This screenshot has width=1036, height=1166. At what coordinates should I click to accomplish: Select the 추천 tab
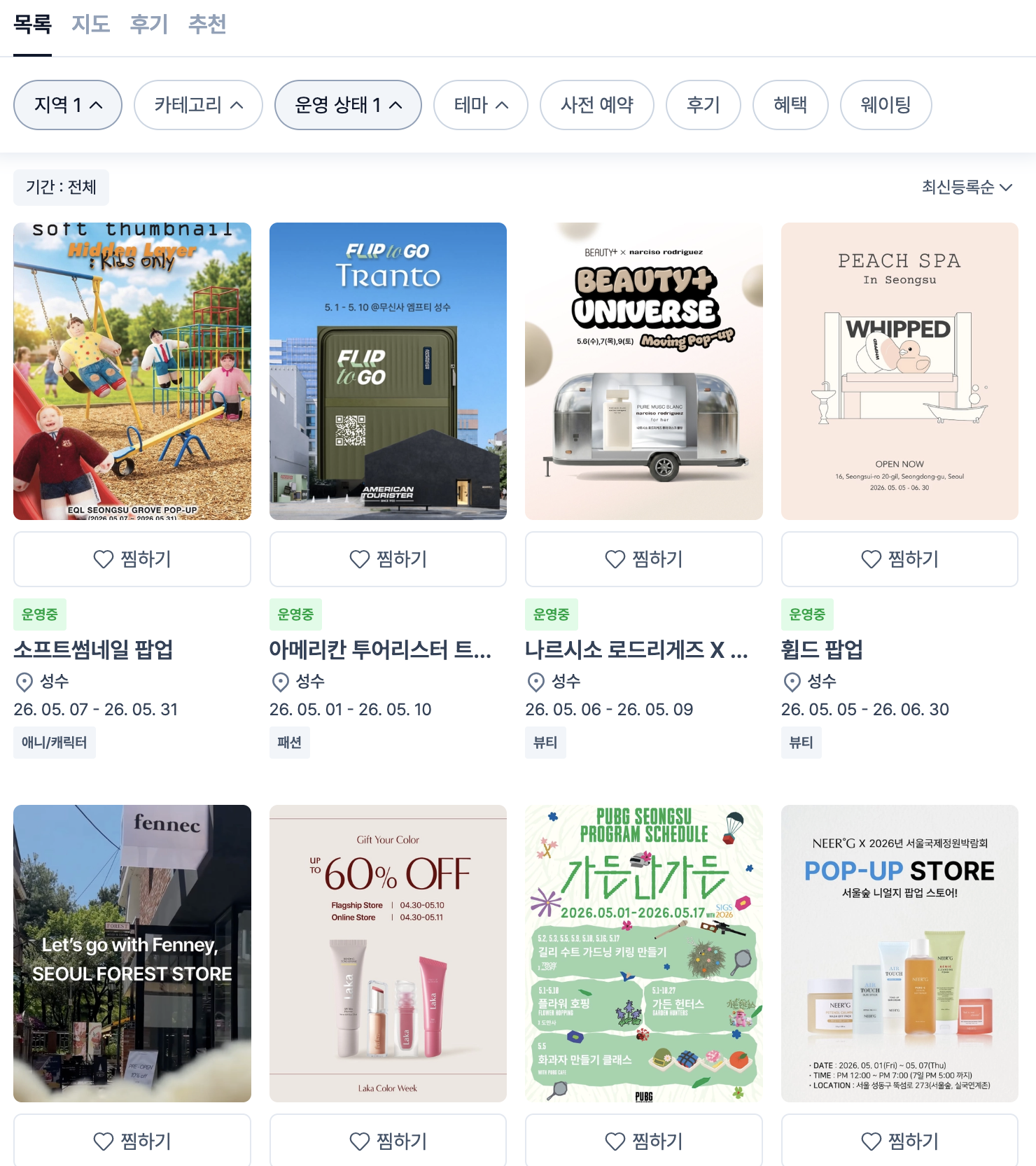207,24
